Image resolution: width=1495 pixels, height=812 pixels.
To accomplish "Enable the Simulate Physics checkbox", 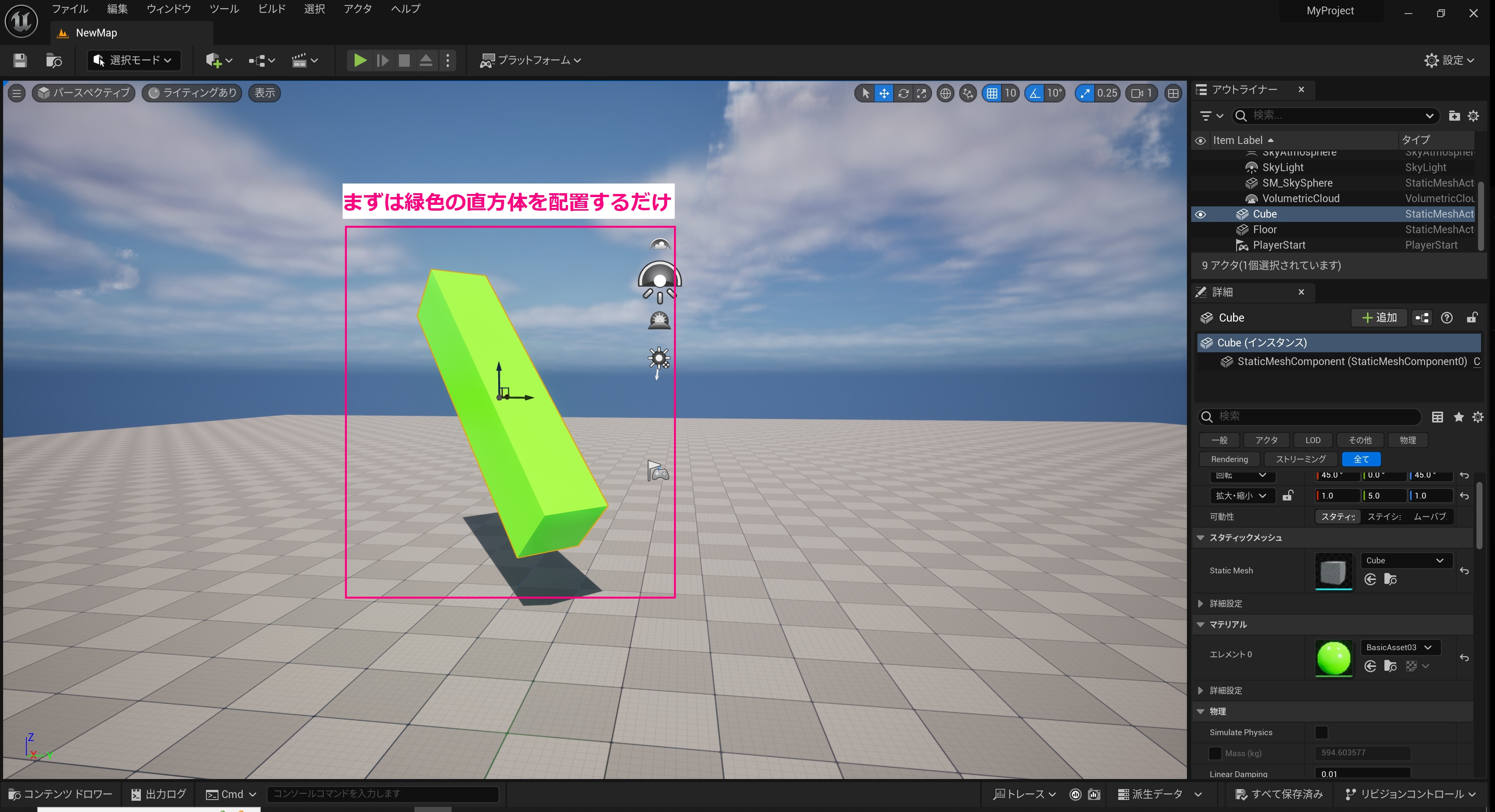I will pos(1322,732).
